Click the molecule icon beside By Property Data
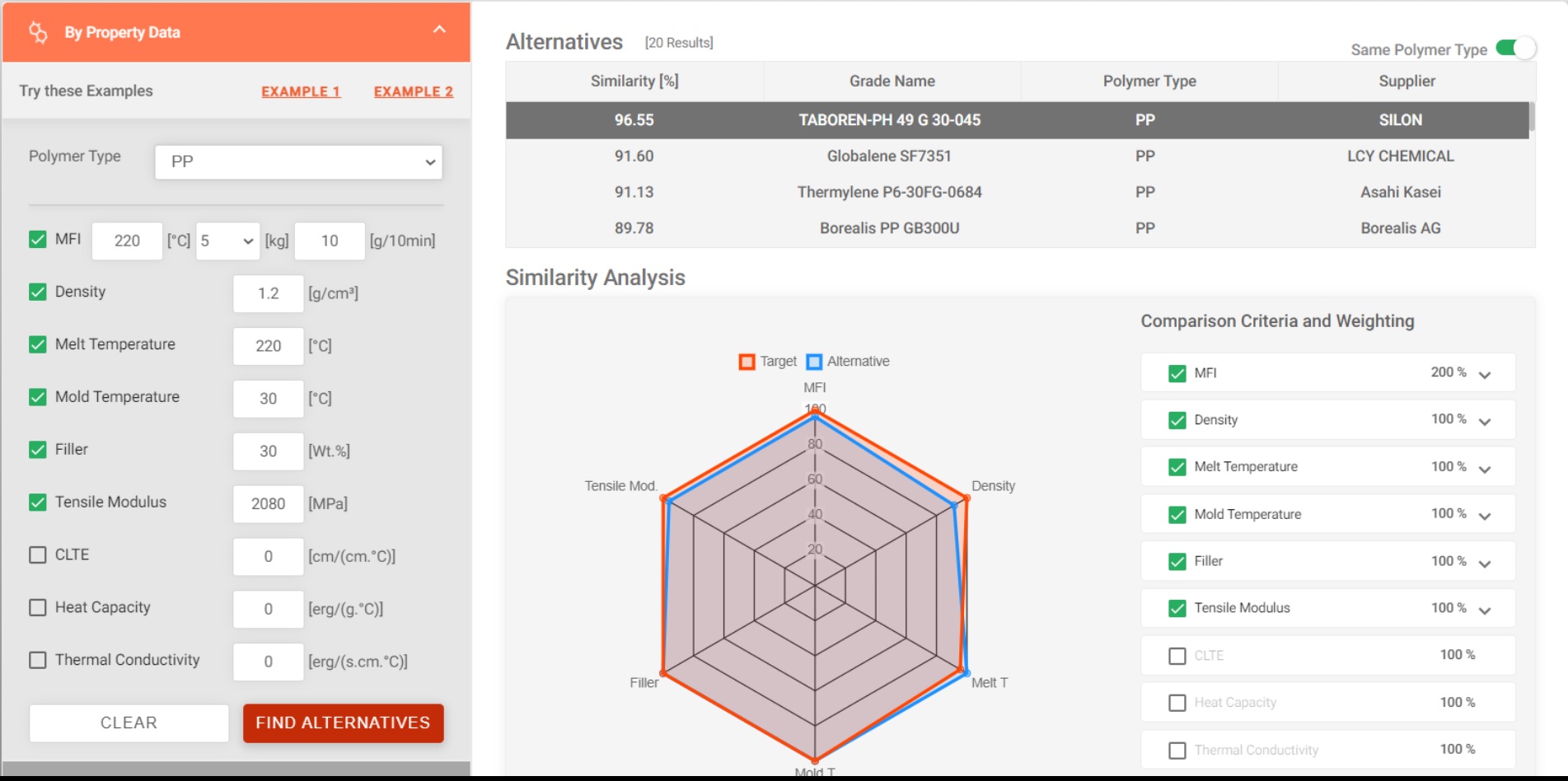The image size is (1568, 781). tap(38, 31)
